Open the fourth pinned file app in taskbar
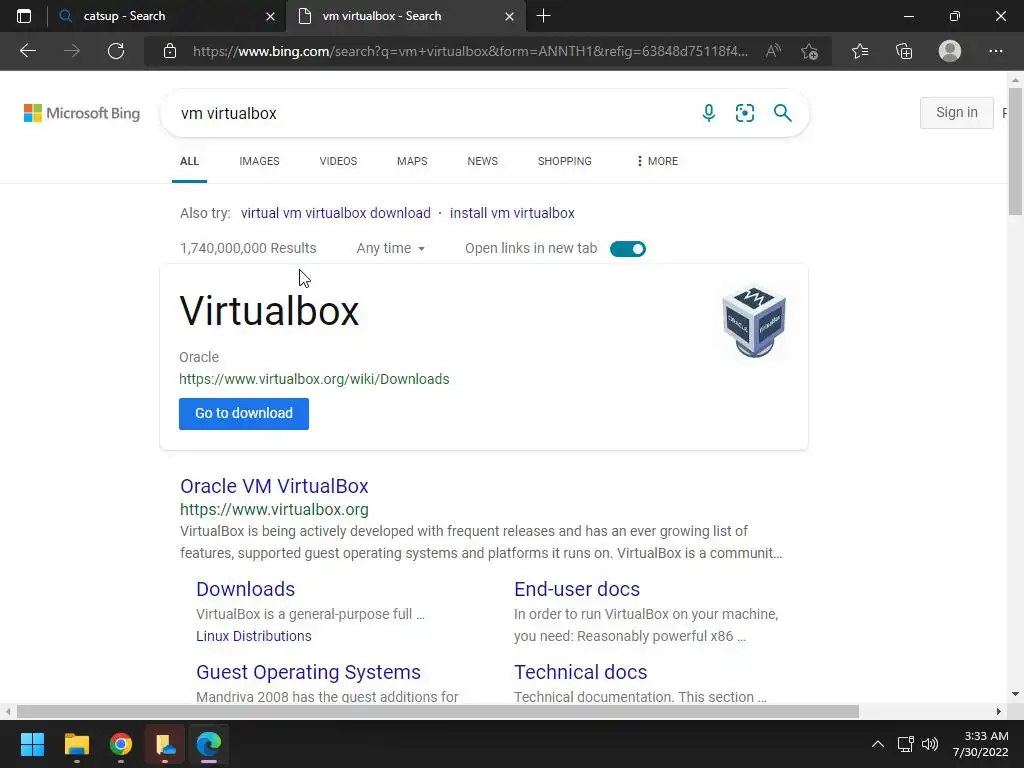 pyautogui.click(x=165, y=744)
